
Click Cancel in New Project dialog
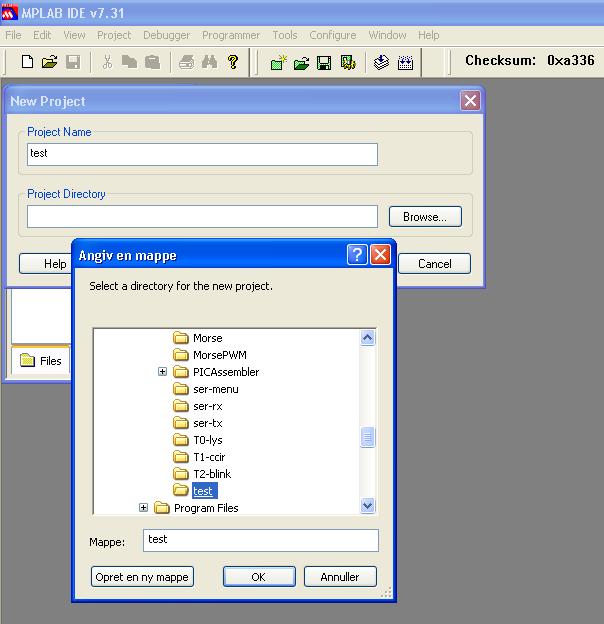click(434, 263)
